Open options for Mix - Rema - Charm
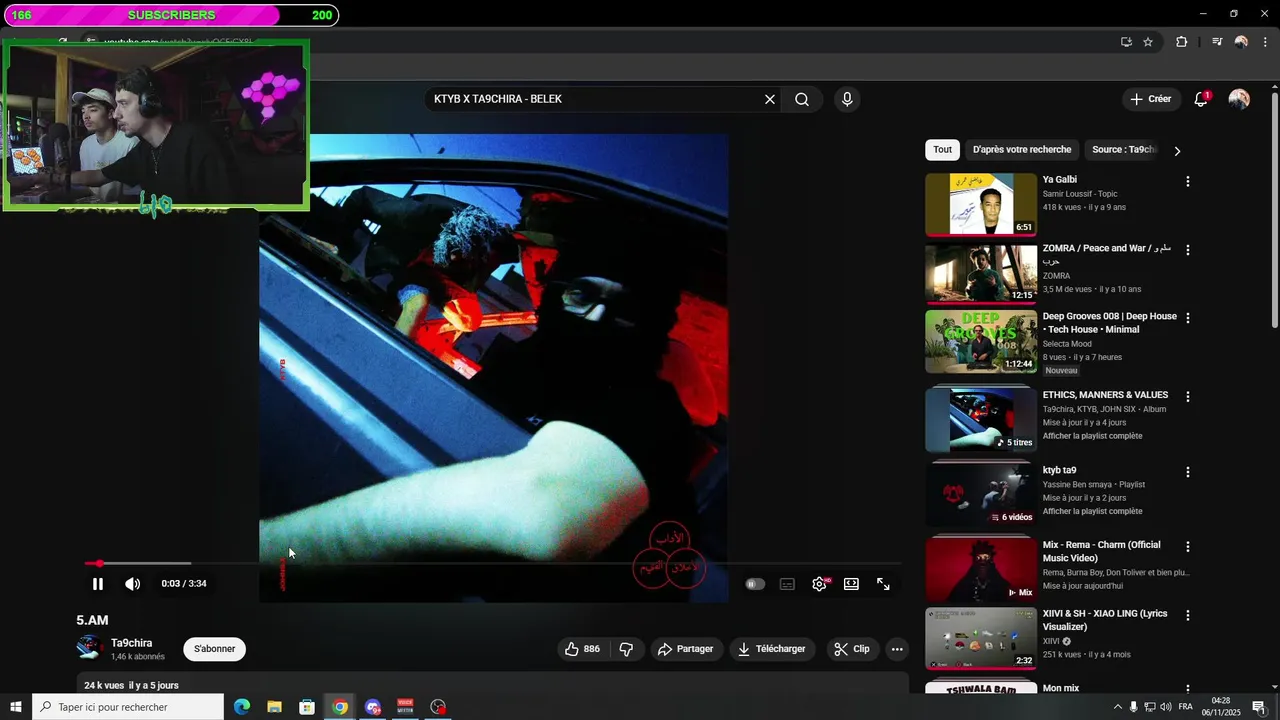The width and height of the screenshot is (1280, 720). (1188, 547)
